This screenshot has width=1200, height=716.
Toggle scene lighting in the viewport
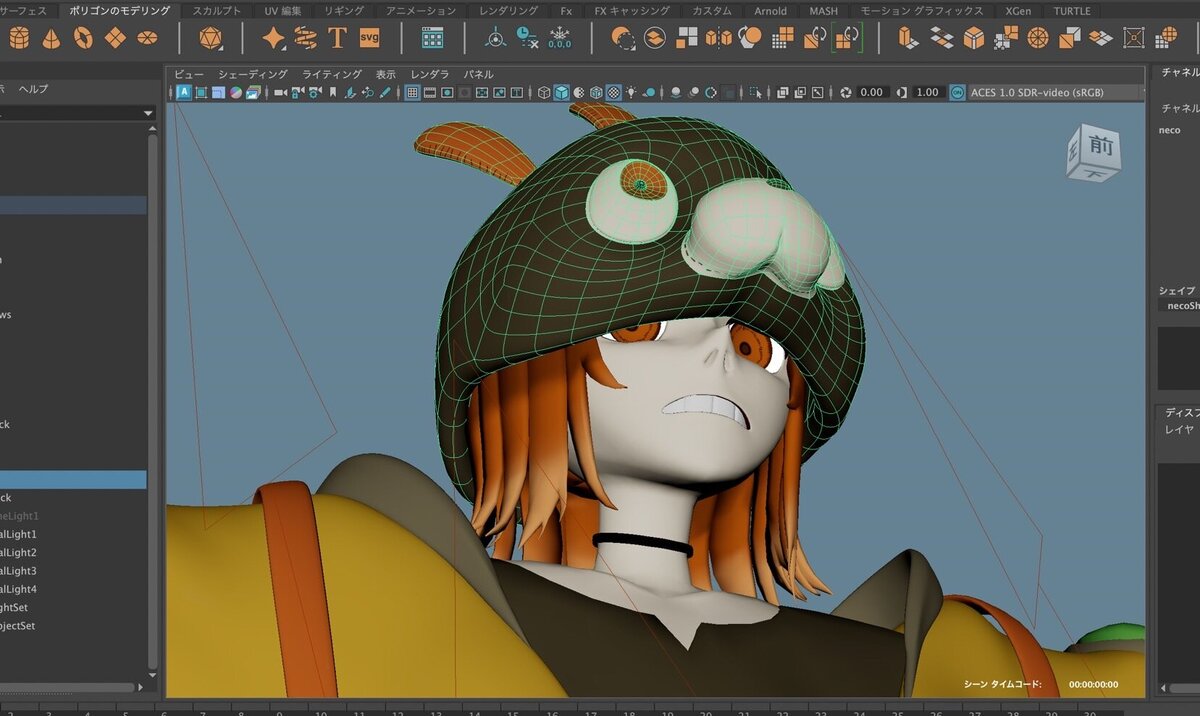[x=631, y=92]
